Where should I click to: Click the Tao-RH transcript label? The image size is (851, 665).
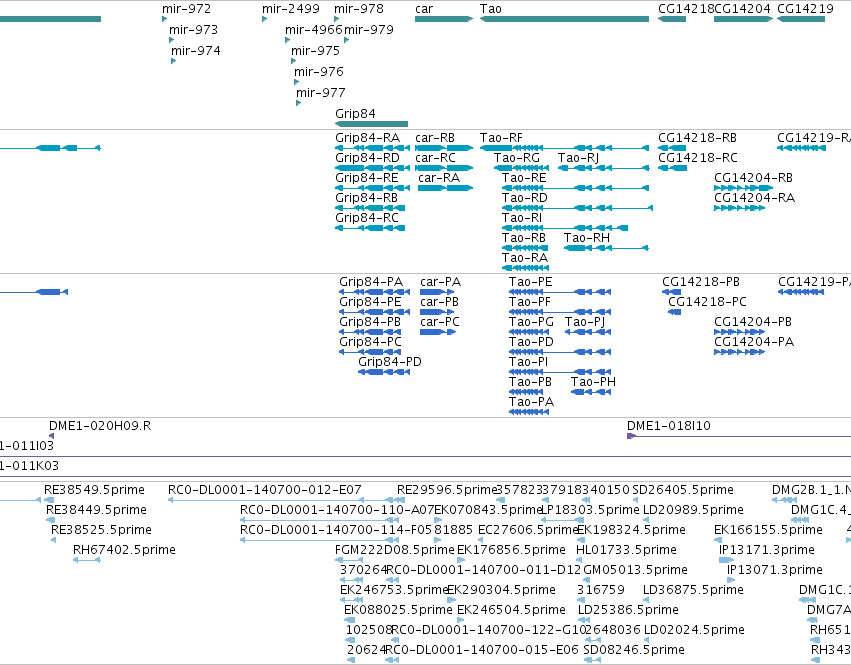(587, 238)
